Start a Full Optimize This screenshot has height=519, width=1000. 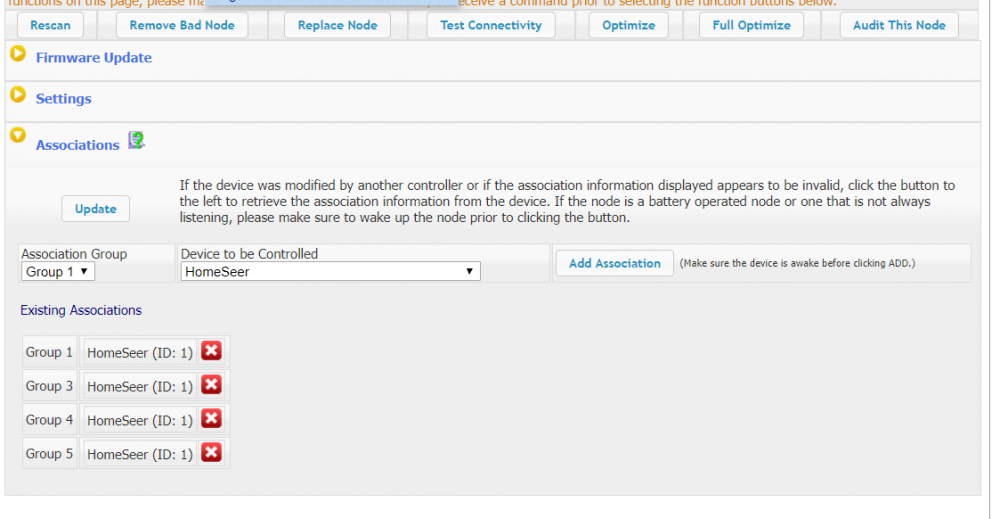[751, 26]
